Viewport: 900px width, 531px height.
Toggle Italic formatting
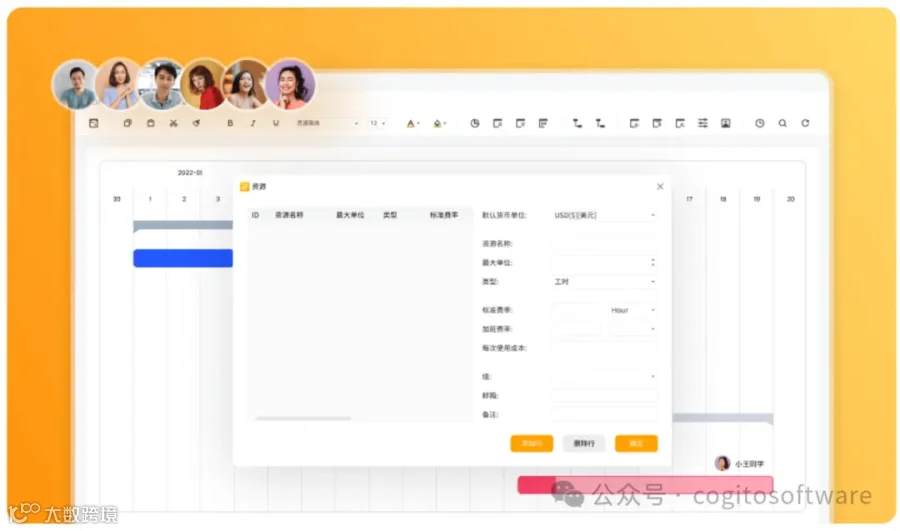[x=253, y=123]
